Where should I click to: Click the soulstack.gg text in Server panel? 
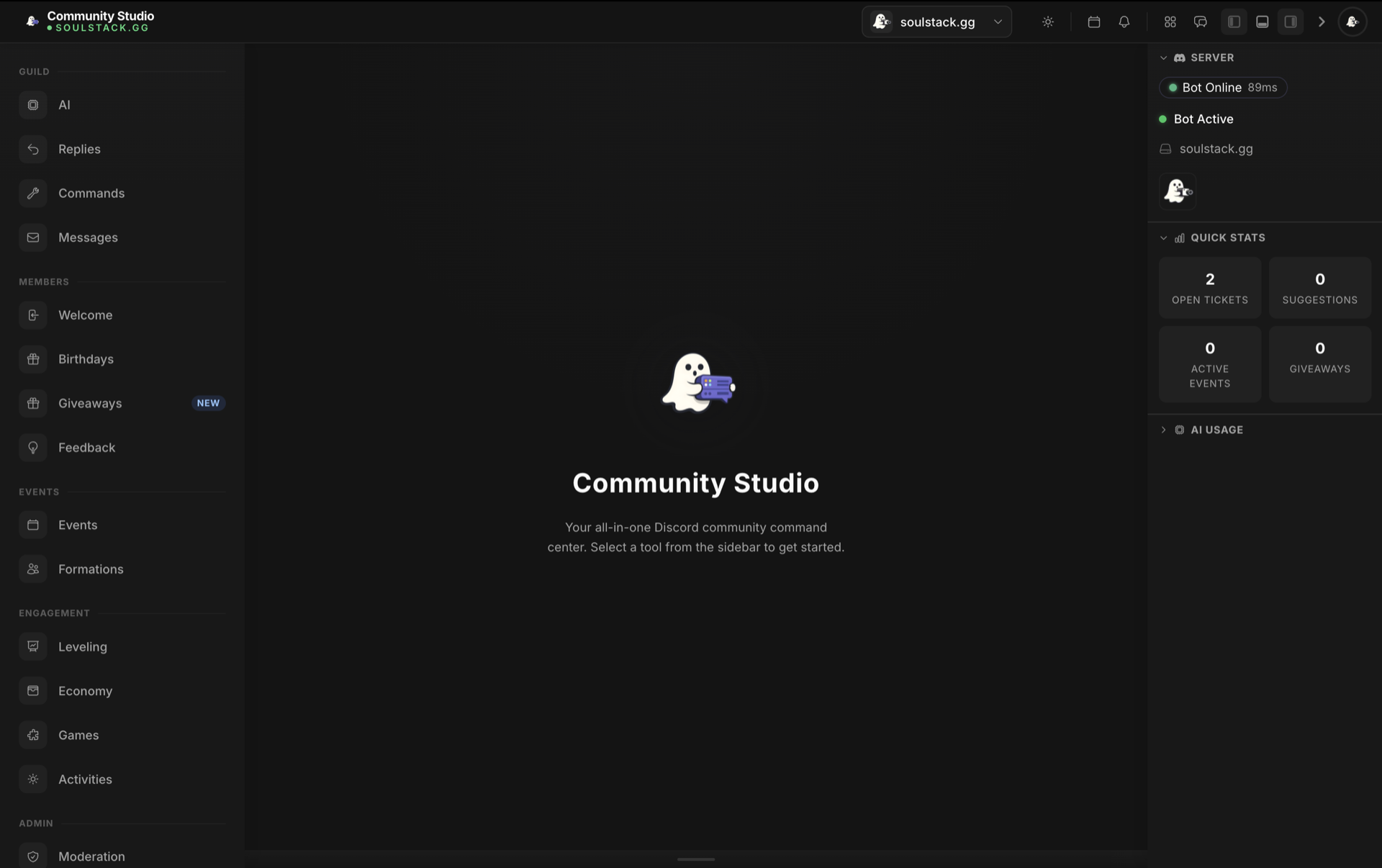click(x=1216, y=149)
